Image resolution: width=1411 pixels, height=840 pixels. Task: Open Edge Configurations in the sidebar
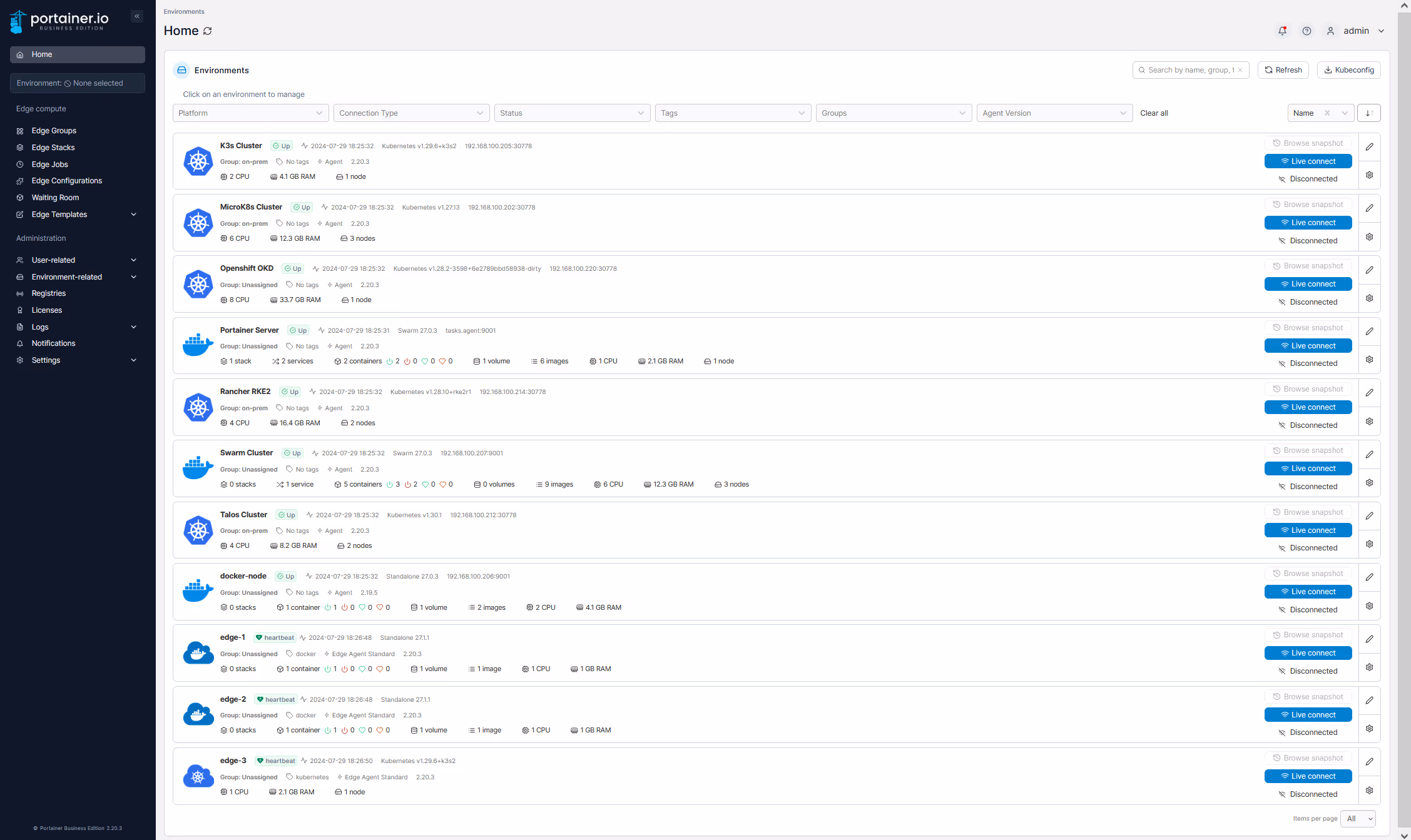tap(77, 181)
